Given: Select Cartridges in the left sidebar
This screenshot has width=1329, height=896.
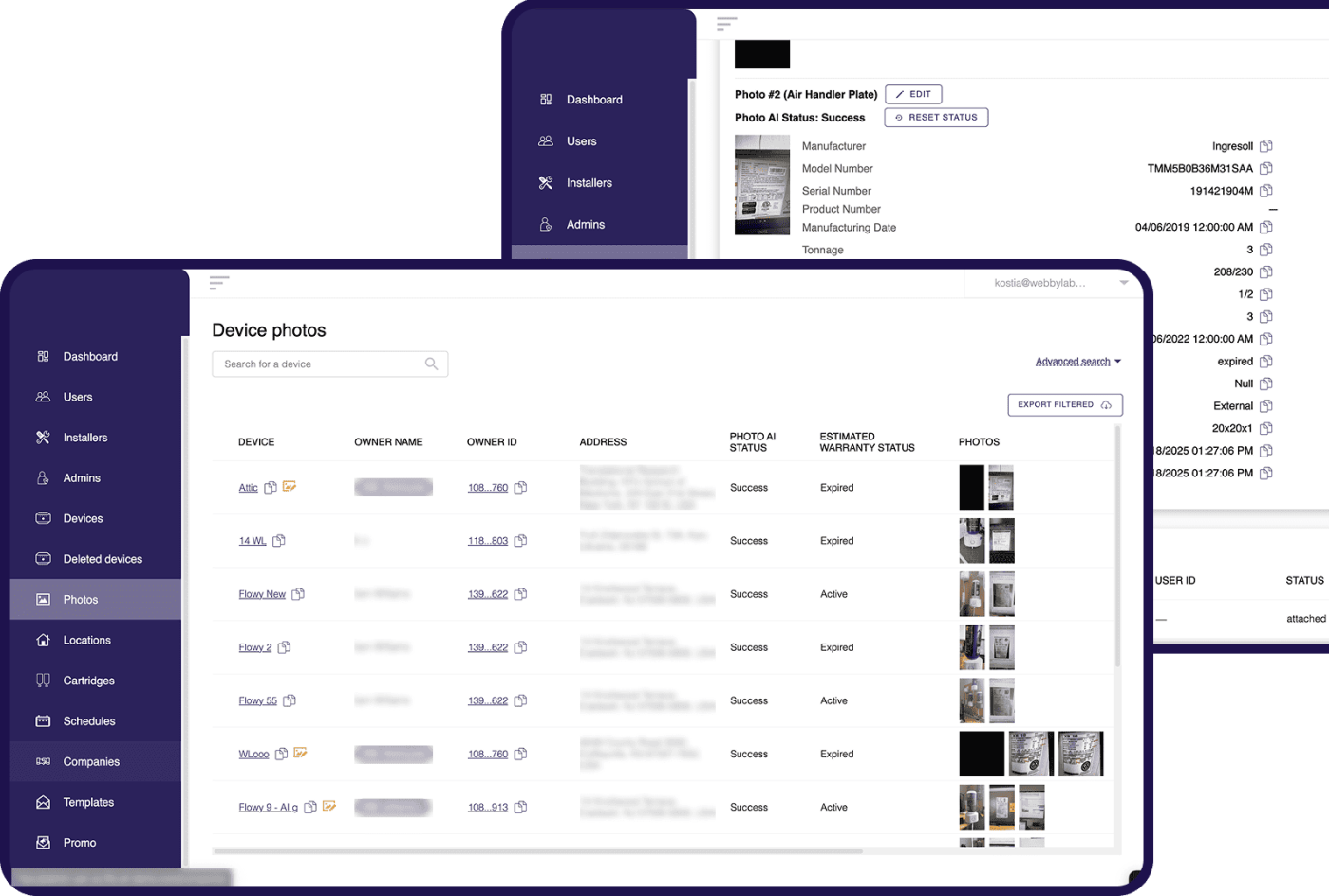Looking at the screenshot, I should (x=88, y=681).
